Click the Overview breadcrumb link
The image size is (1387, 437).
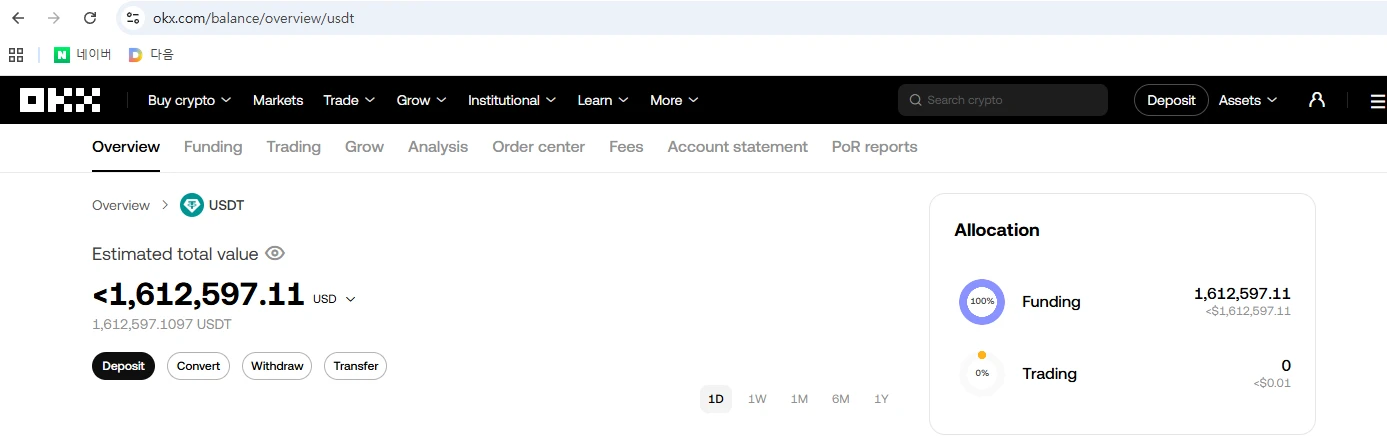pyautogui.click(x=120, y=205)
